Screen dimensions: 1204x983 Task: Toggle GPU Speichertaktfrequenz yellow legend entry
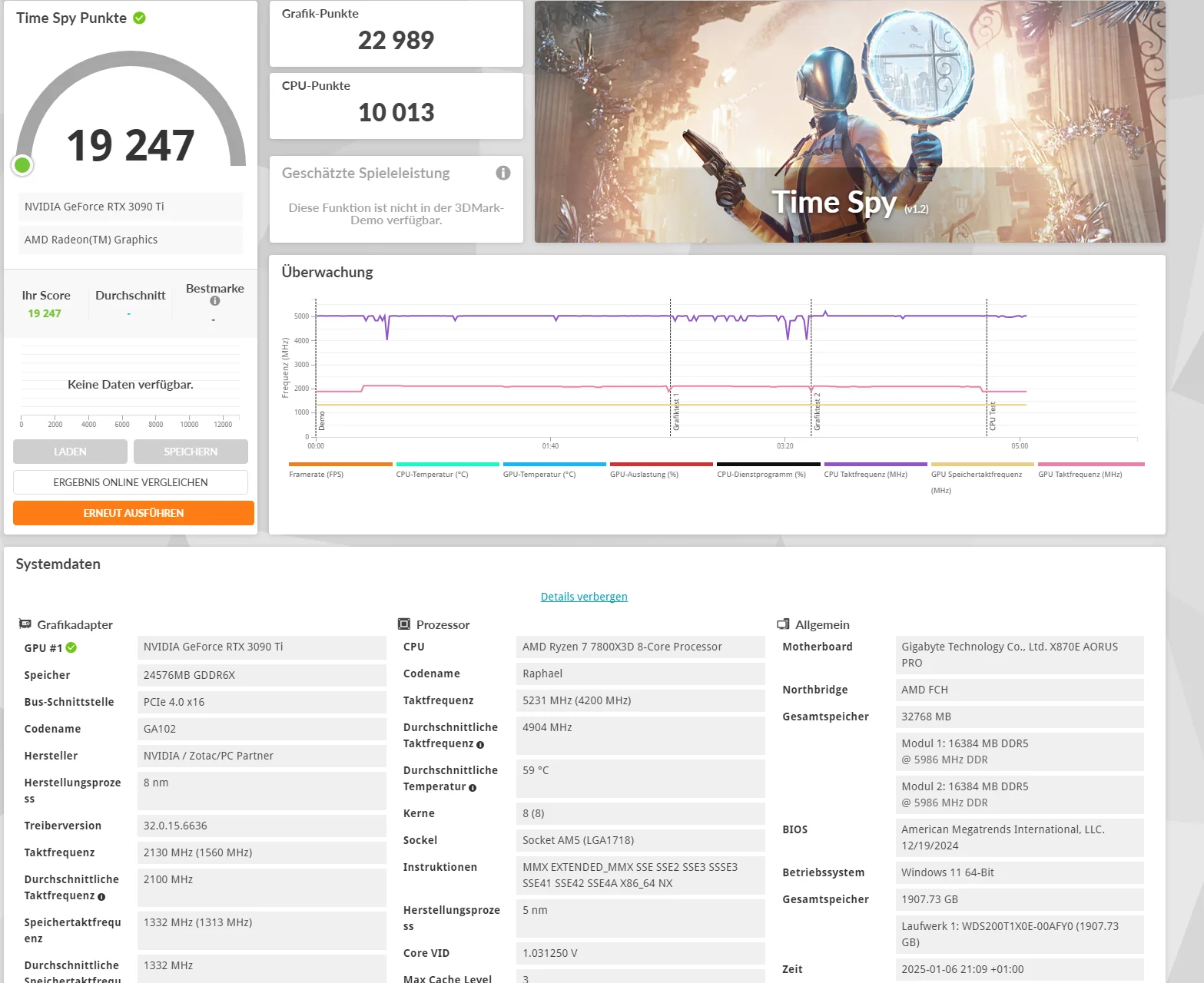click(x=982, y=478)
